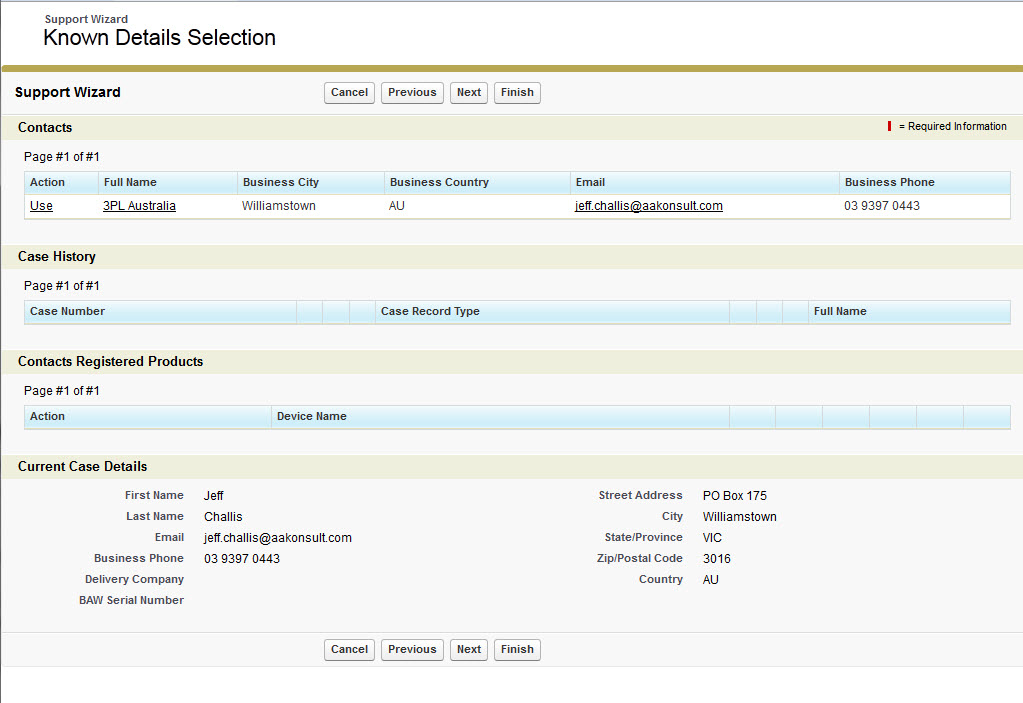The height and width of the screenshot is (703, 1023).
Task: Click the top Finish button
Action: 517,93
